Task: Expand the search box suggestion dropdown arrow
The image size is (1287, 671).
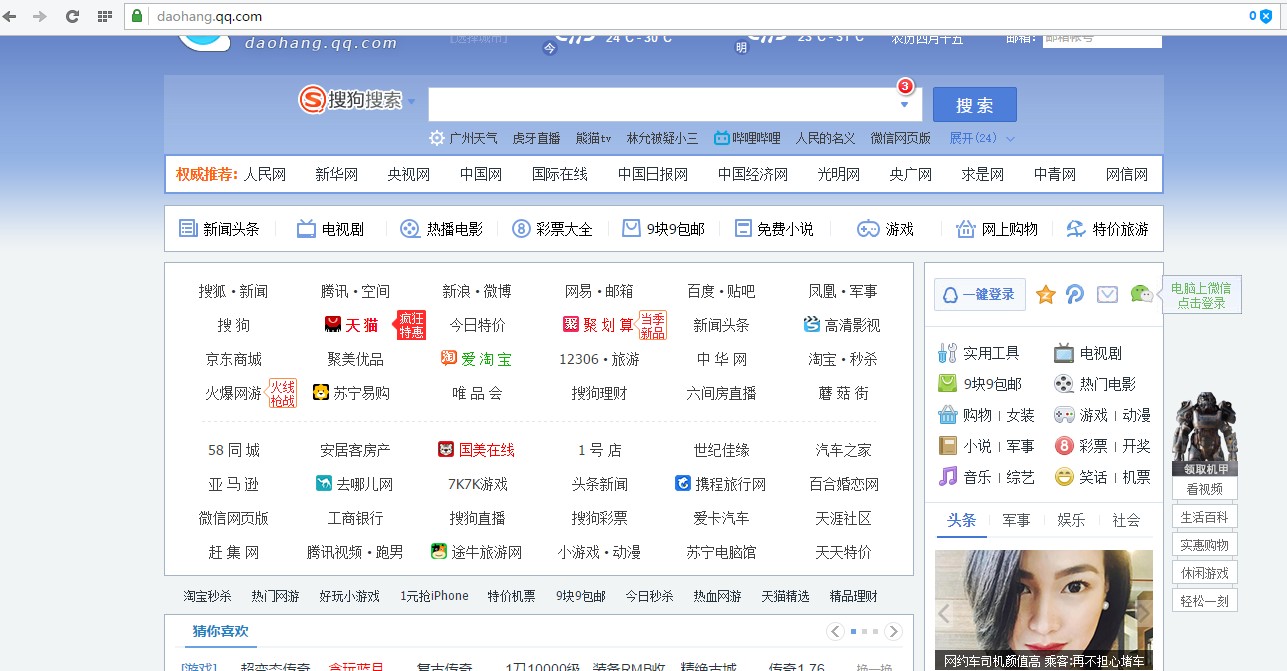Action: [904, 104]
